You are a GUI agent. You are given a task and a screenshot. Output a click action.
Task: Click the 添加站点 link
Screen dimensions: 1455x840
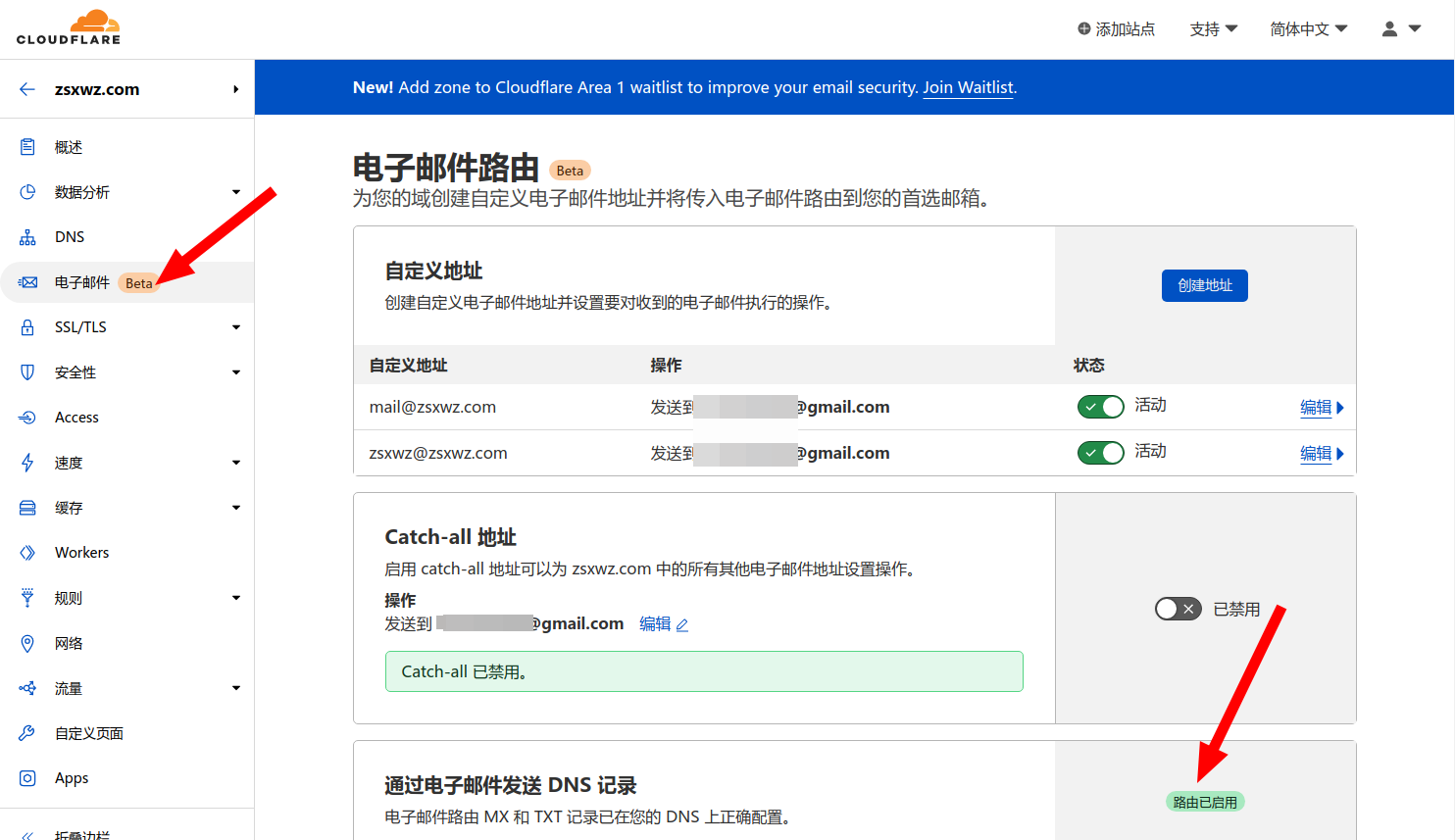pyautogui.click(x=1116, y=29)
